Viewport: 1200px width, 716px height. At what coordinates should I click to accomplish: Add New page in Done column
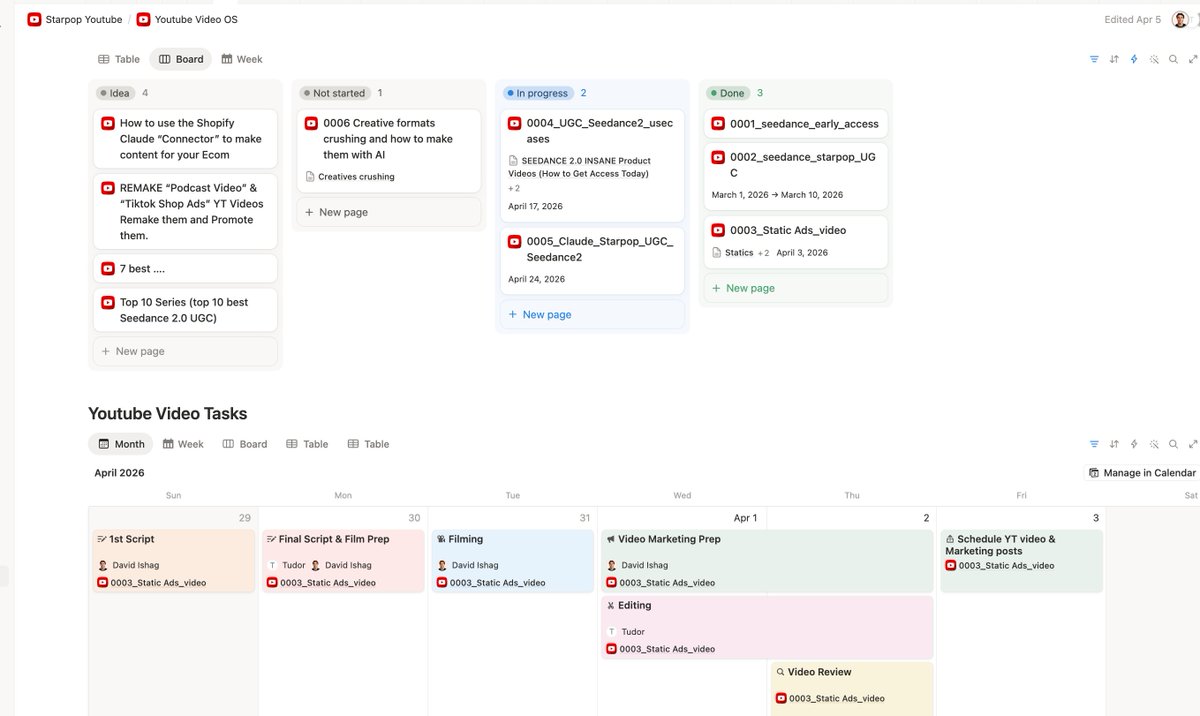[796, 288]
